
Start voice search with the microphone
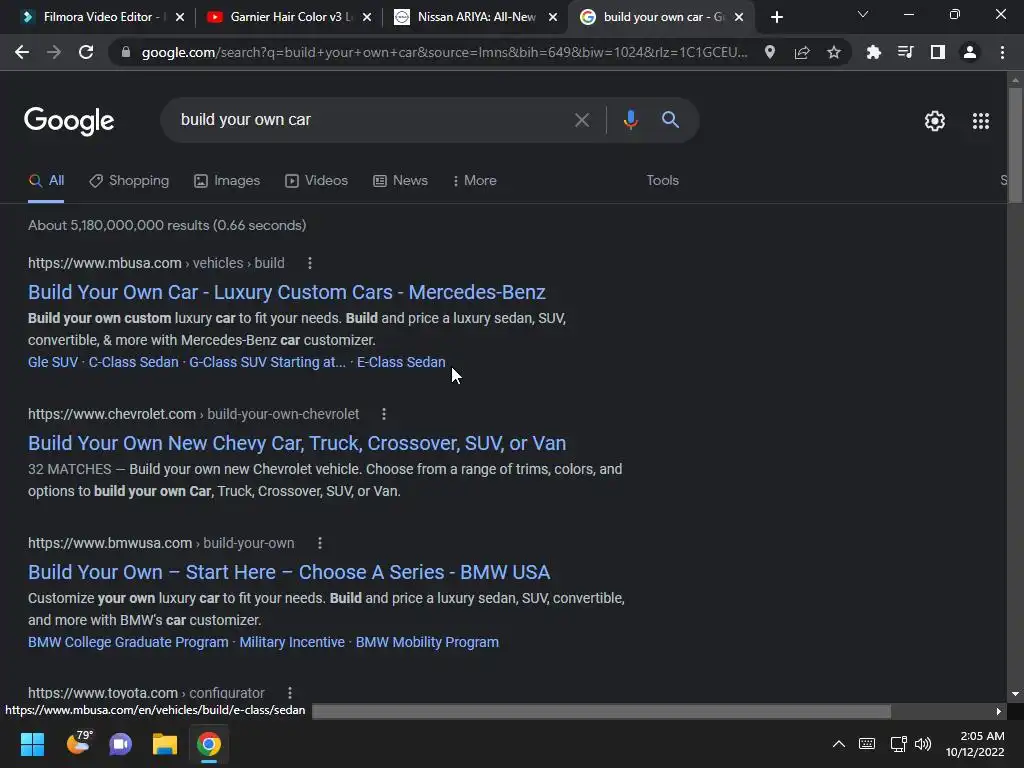coord(630,120)
